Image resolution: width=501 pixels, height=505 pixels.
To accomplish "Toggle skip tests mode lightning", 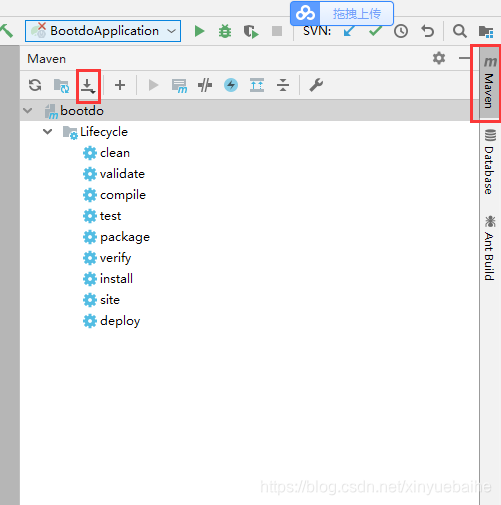I will 231,85.
